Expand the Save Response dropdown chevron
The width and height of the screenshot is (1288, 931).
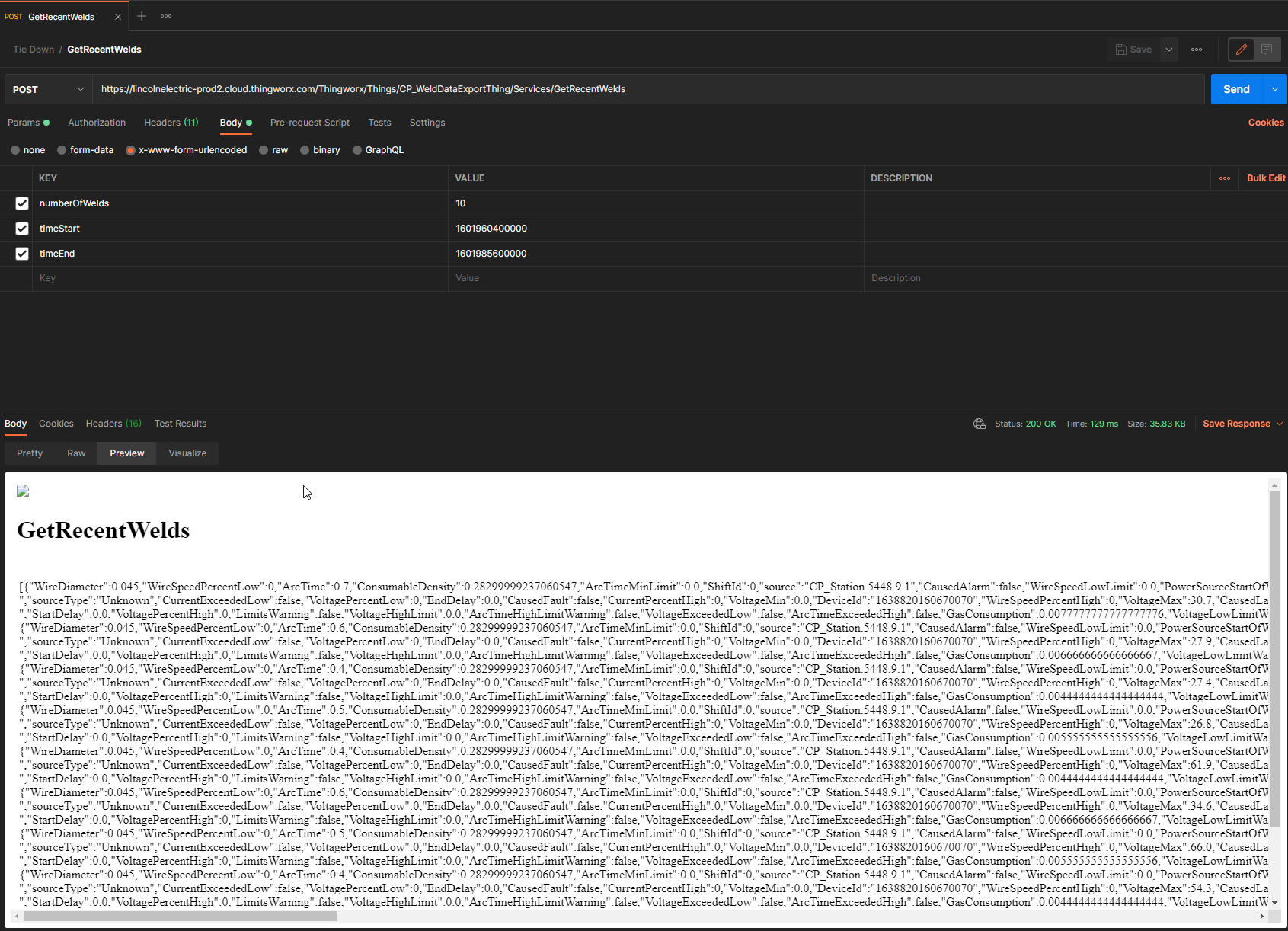click(x=1280, y=424)
